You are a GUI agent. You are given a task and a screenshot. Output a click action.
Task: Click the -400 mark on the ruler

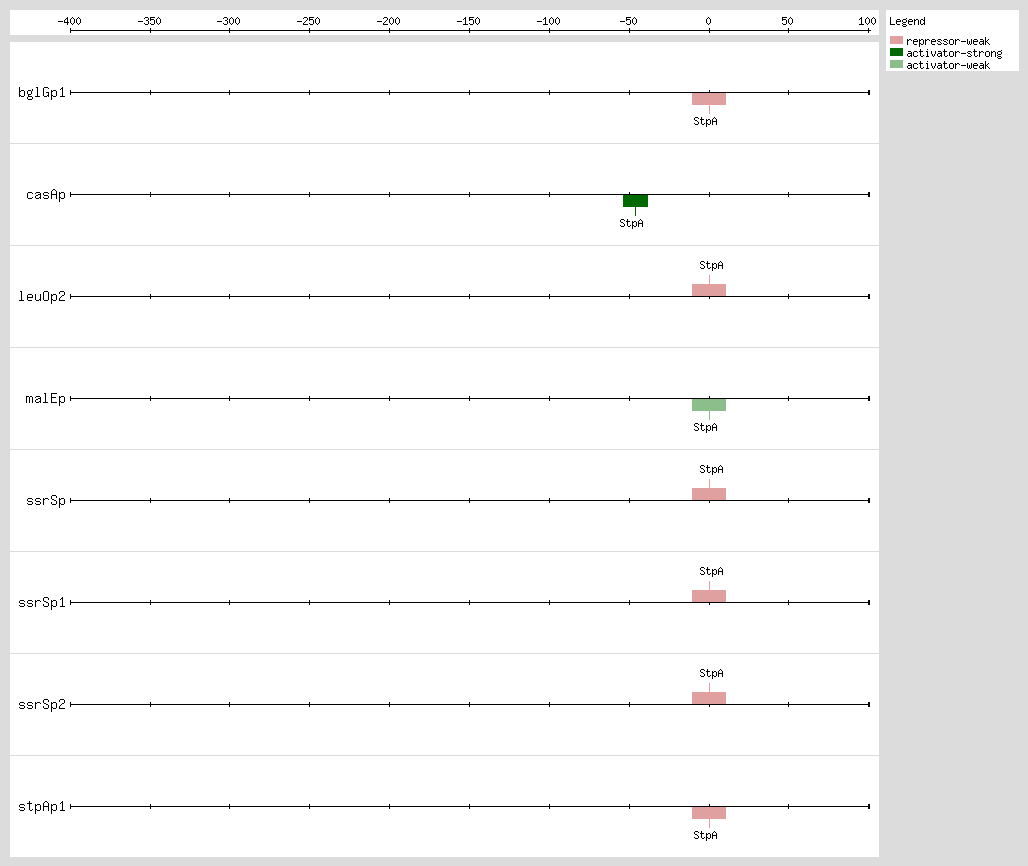coord(69,21)
